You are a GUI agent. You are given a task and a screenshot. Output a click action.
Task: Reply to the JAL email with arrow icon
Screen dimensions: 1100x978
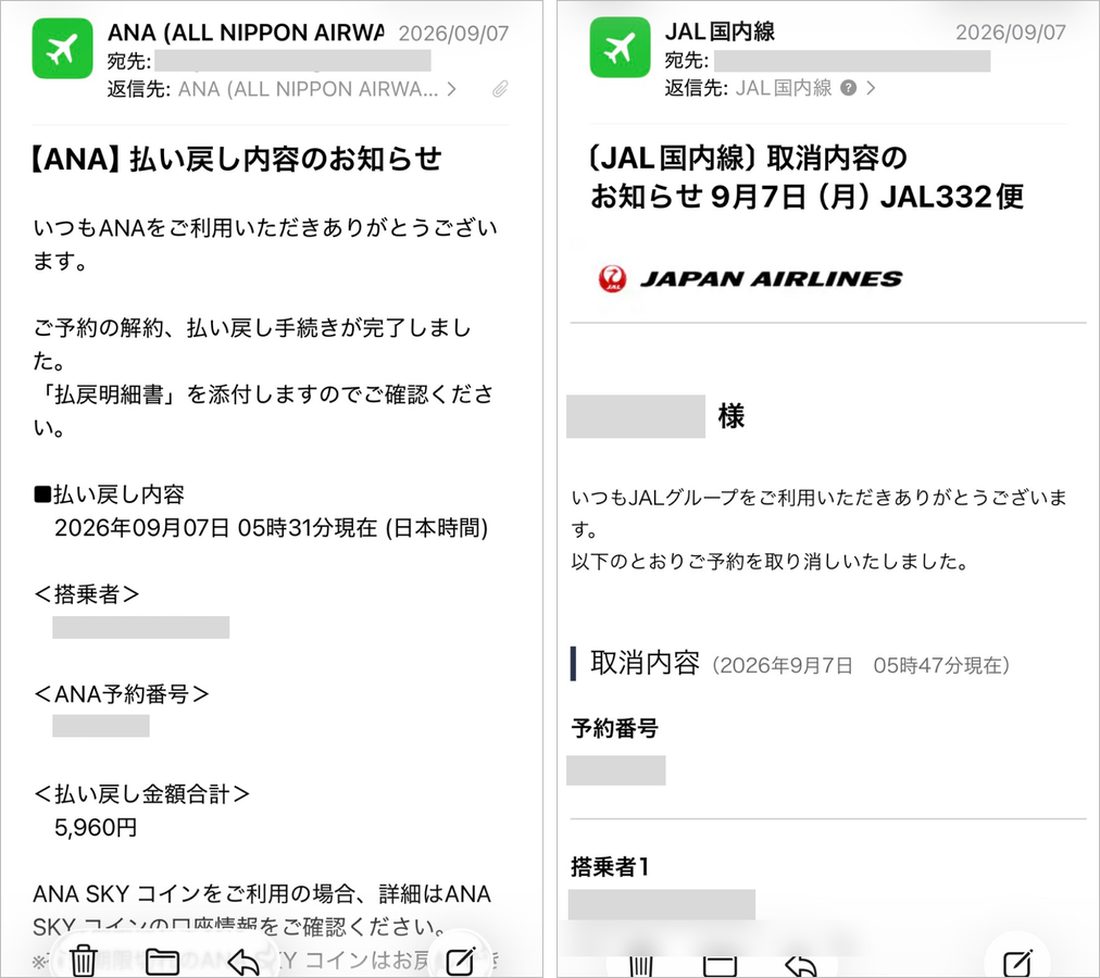tap(800, 966)
